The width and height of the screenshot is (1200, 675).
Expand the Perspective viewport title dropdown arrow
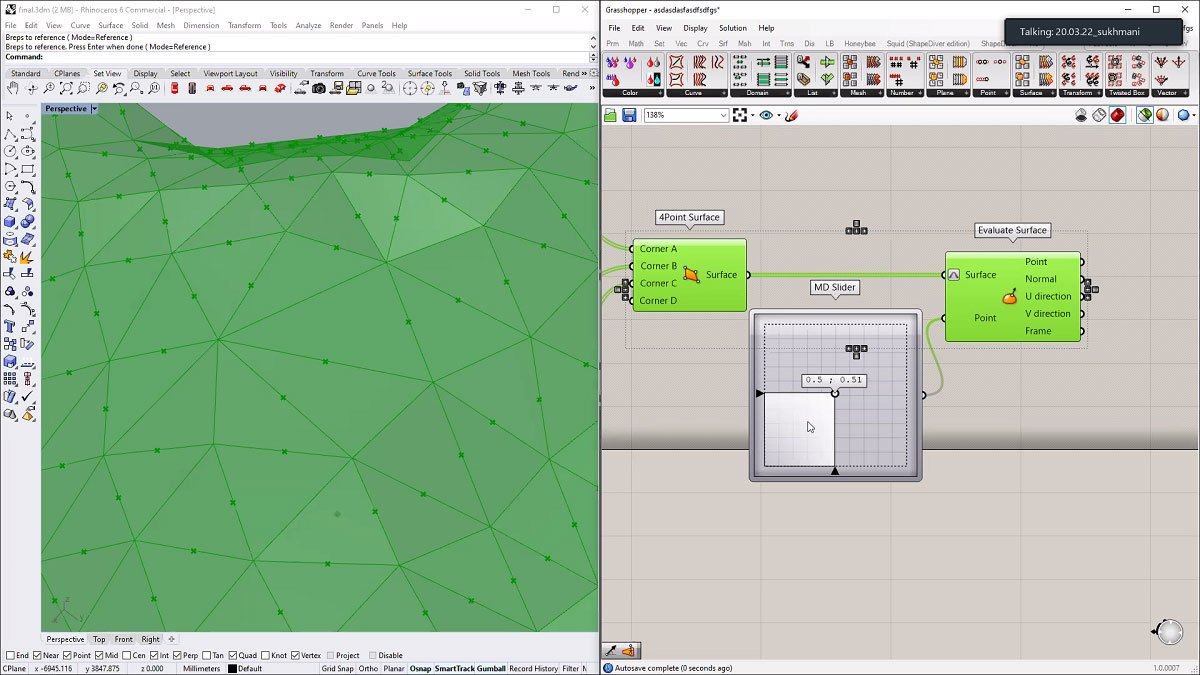(94, 108)
